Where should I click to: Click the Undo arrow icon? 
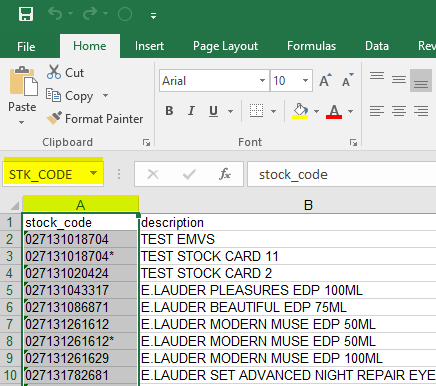point(55,14)
